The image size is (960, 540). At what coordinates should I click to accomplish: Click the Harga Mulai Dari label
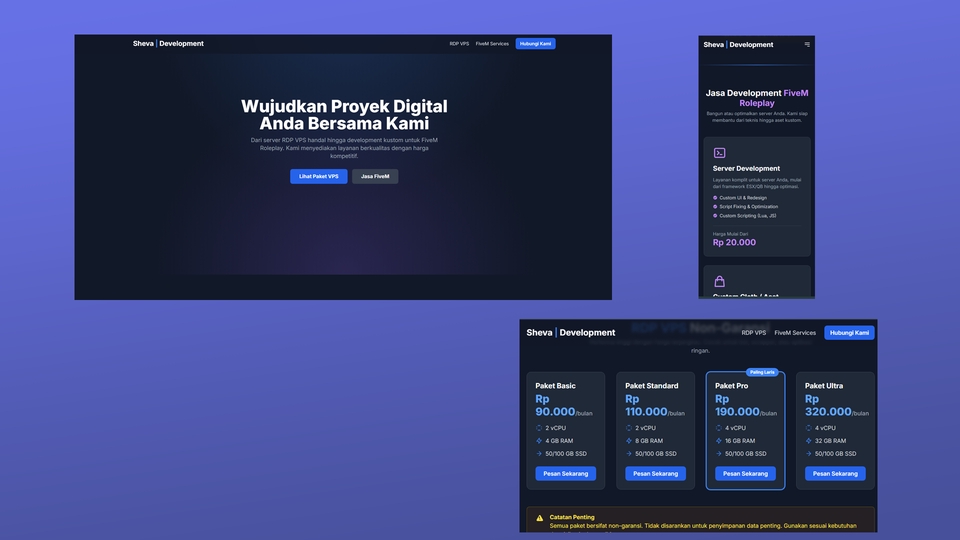(730, 234)
